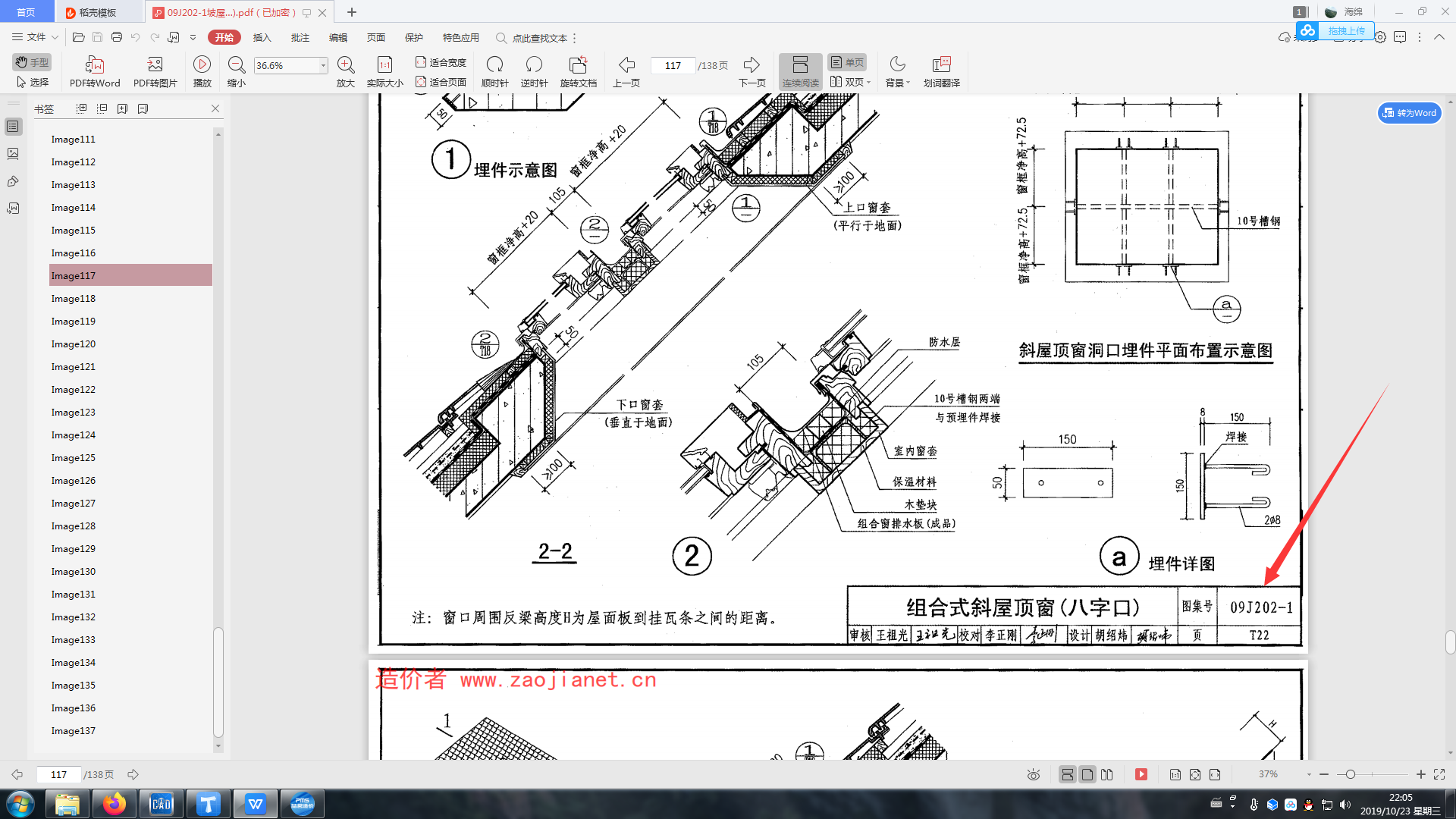Click the page number field showing 117 in toolbar
Screen dimensions: 1456x819
[673, 65]
